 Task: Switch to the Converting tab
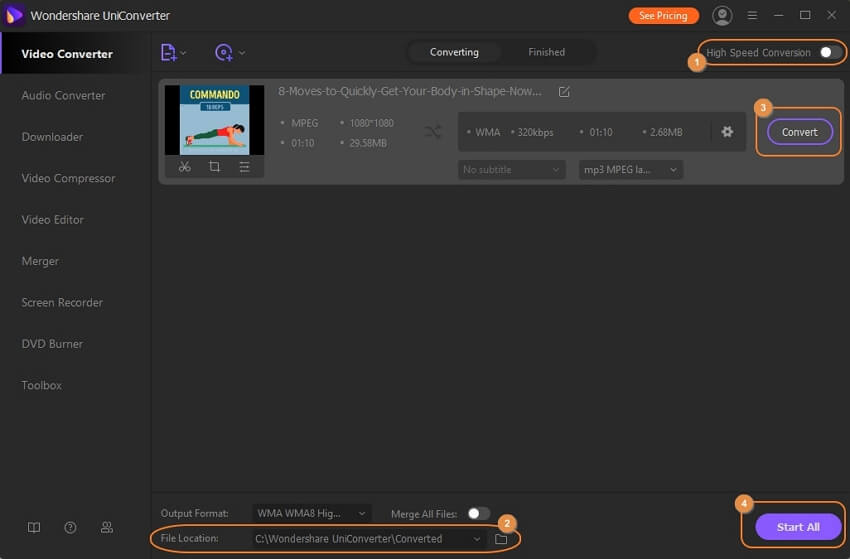click(x=454, y=52)
